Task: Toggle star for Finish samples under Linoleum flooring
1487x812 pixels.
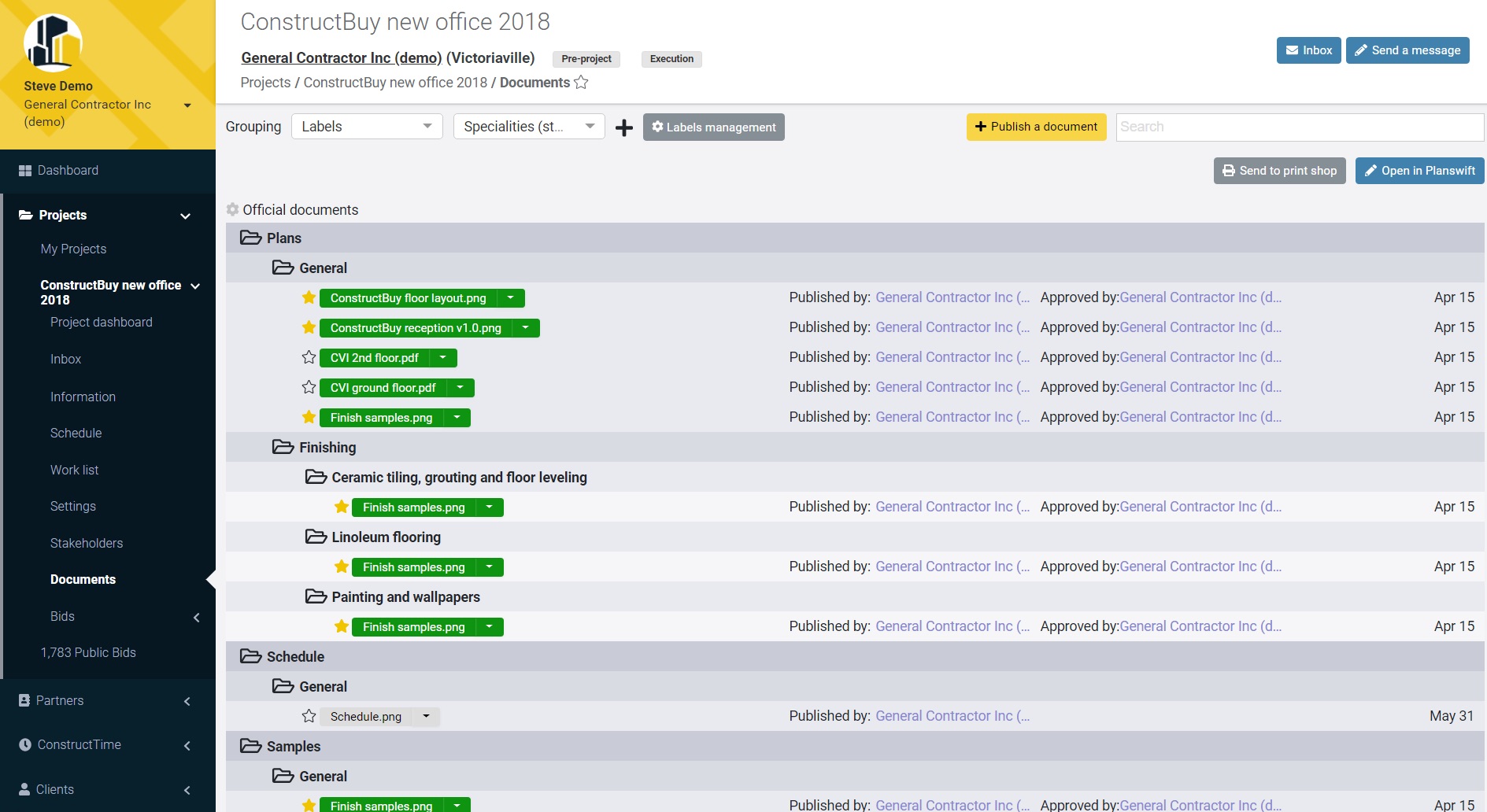Action: coord(341,567)
